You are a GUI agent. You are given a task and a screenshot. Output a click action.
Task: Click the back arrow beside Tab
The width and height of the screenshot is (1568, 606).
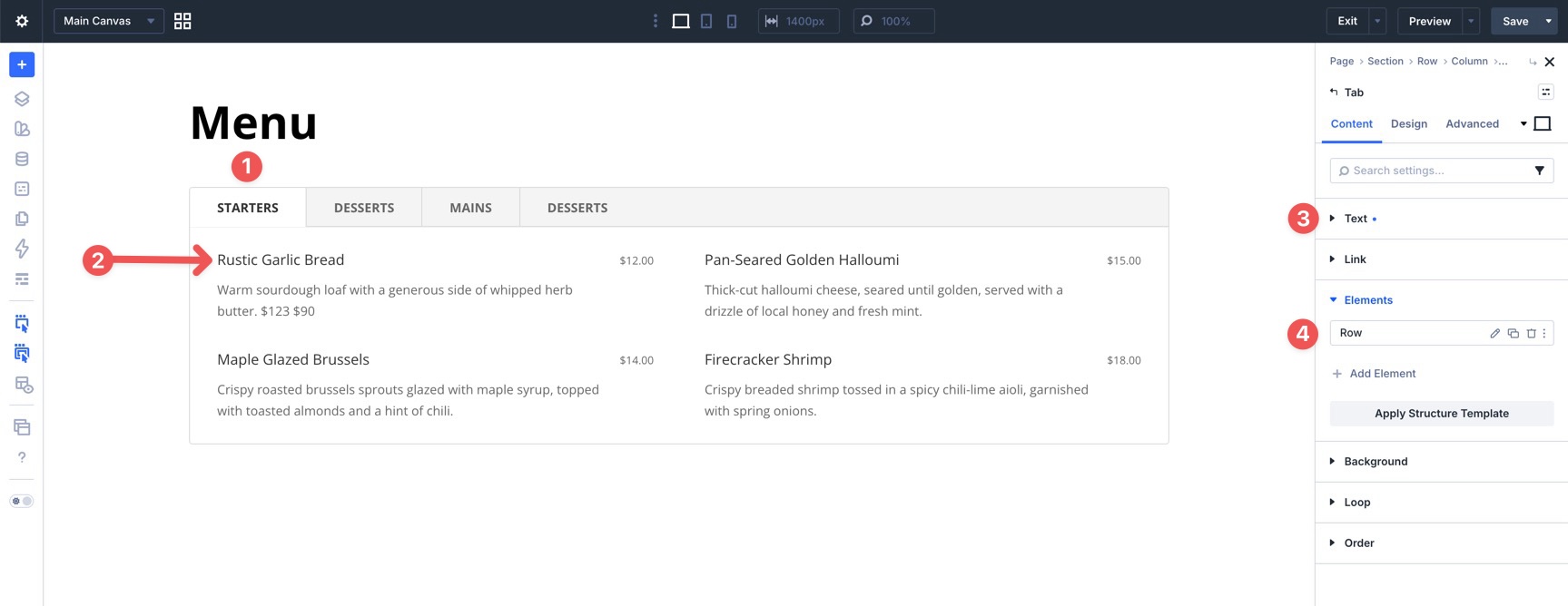click(1334, 92)
